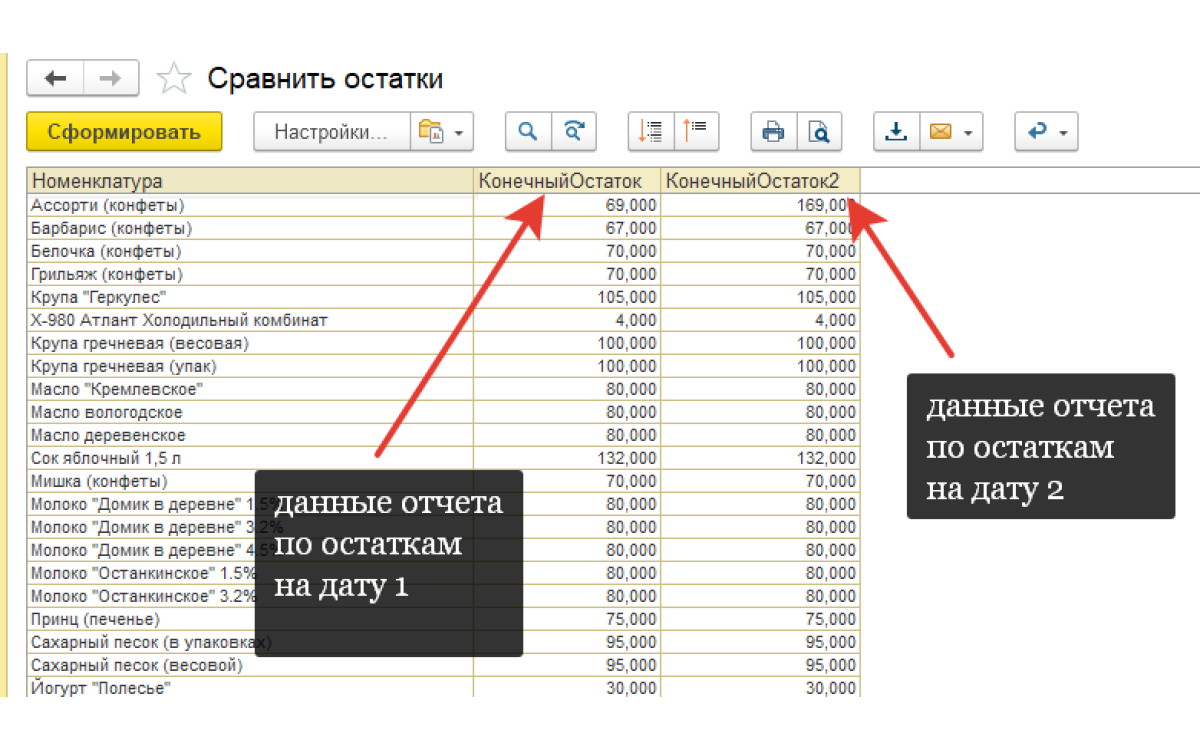Screen dimensions: 1200x750
Task: Expand the blue arrow dropdown
Action: [1046, 132]
